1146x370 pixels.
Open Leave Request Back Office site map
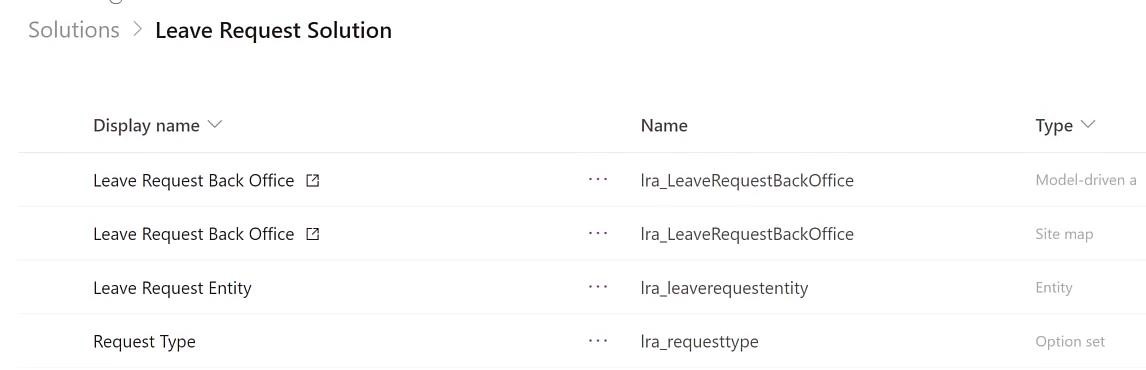194,234
